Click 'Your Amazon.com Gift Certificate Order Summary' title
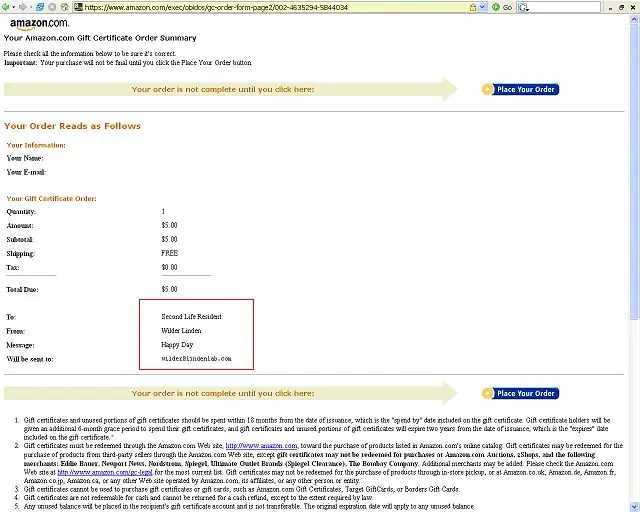The image size is (640, 512). coord(100,38)
